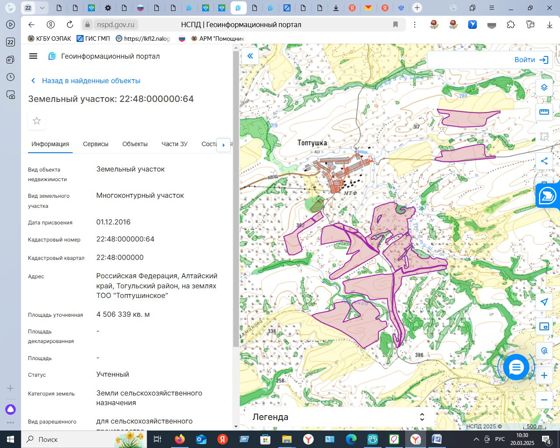560x448 pixels.
Task: Open browser history clock in sidebar
Action: point(10,77)
